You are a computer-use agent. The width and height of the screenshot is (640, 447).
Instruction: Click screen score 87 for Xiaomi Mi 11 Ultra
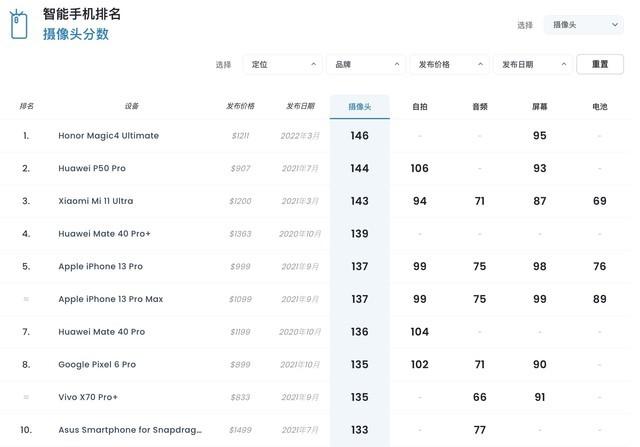pos(540,201)
